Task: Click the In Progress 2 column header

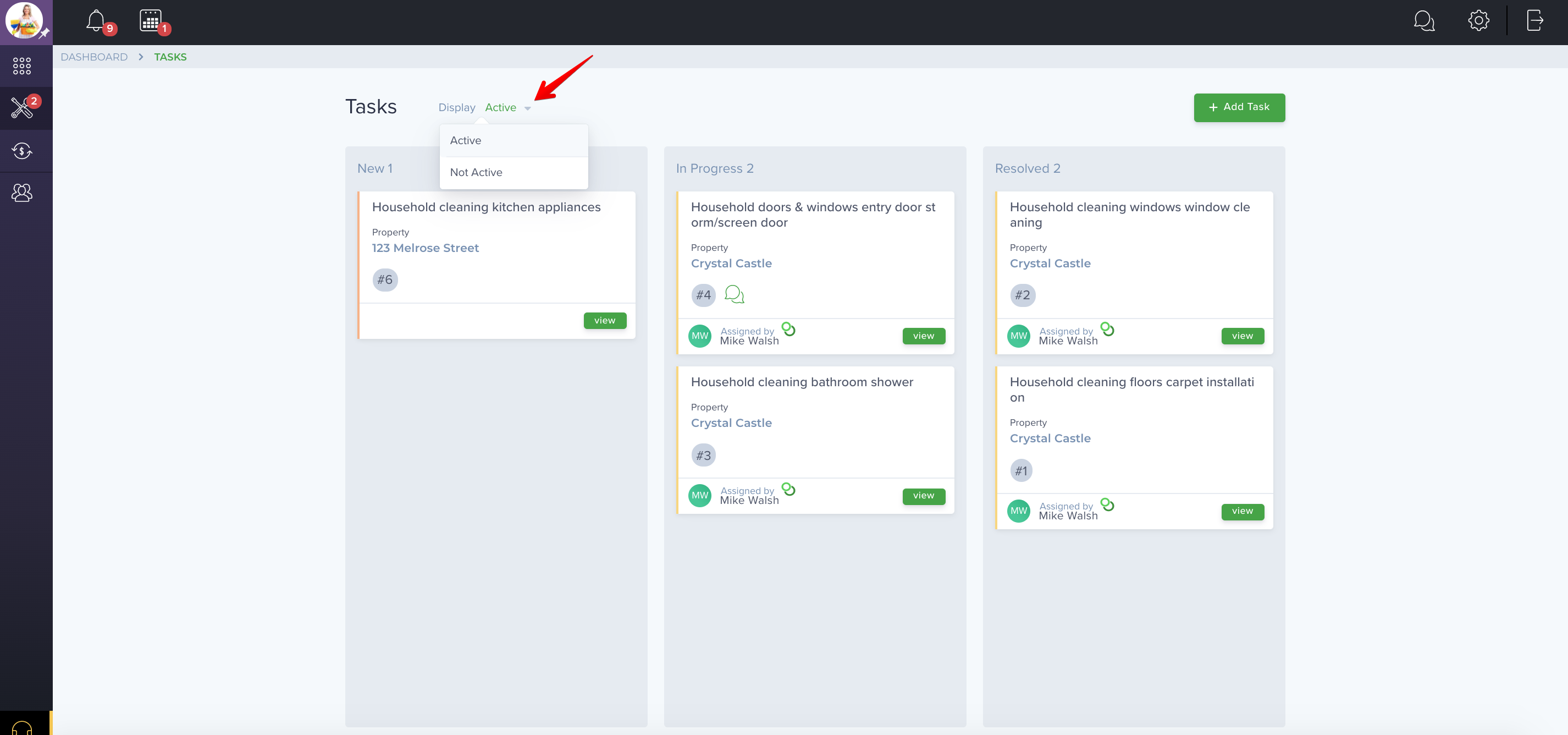Action: coord(715,169)
